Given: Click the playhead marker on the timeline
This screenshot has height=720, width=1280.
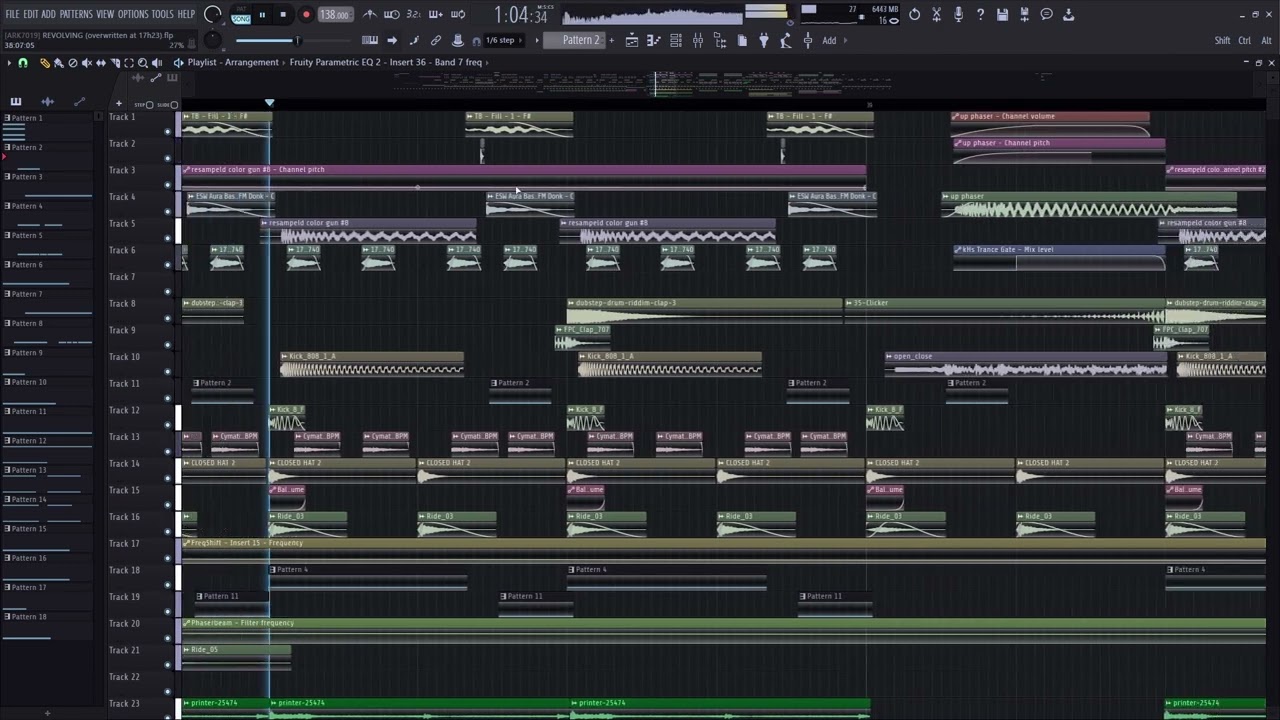Looking at the screenshot, I should click(x=269, y=103).
